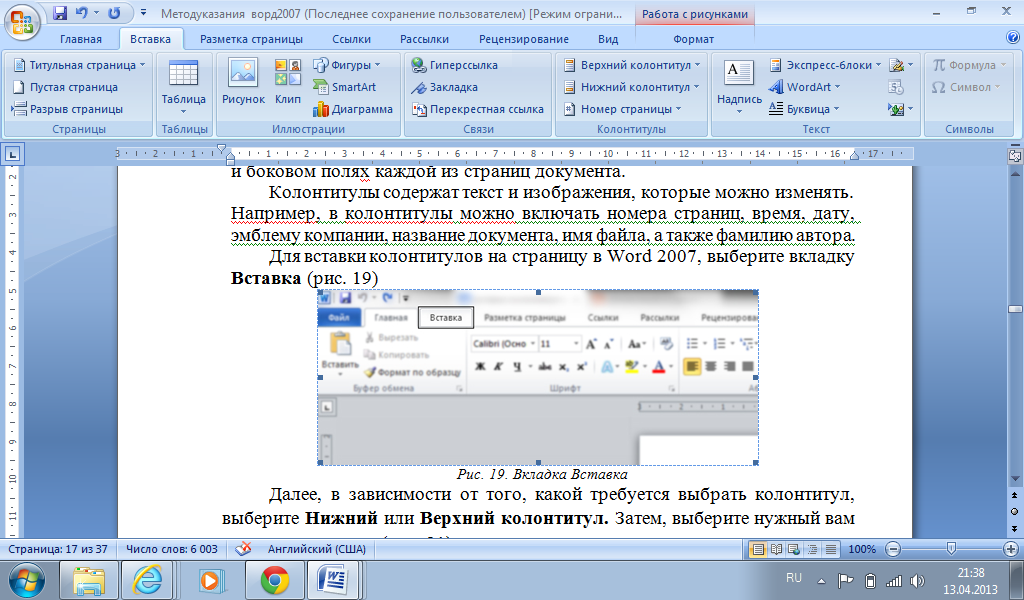This screenshot has width=1024, height=600.
Task: Open Word Help question mark
Action: point(1014,38)
